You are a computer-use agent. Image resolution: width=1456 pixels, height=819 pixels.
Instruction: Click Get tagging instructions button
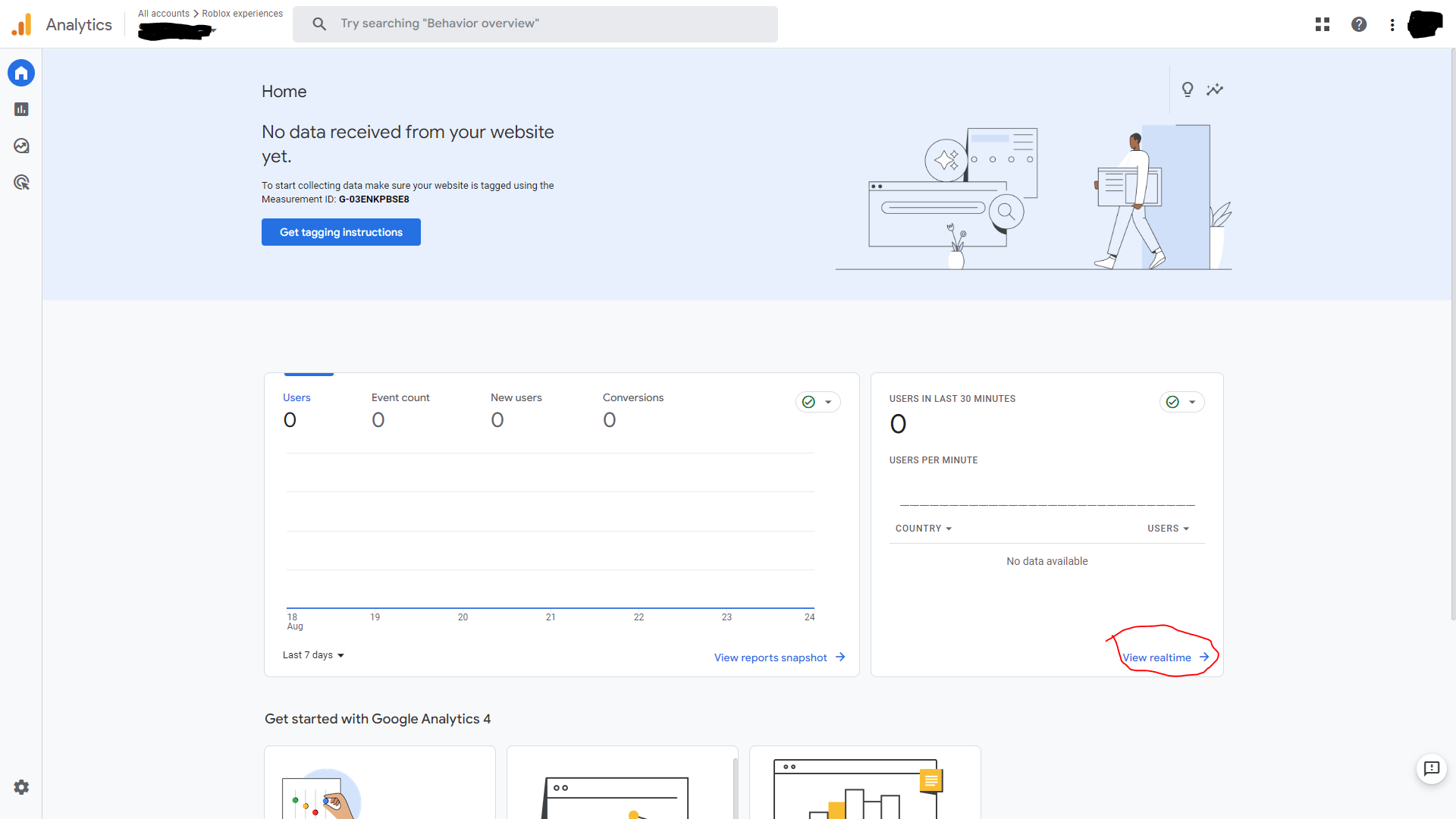point(341,232)
